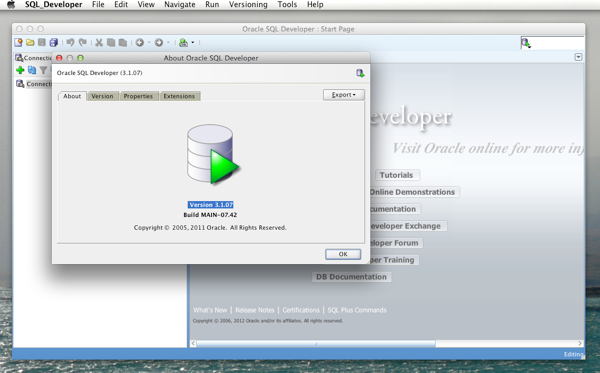Open the SQL Worksheet dropdown arrow

tap(193, 42)
